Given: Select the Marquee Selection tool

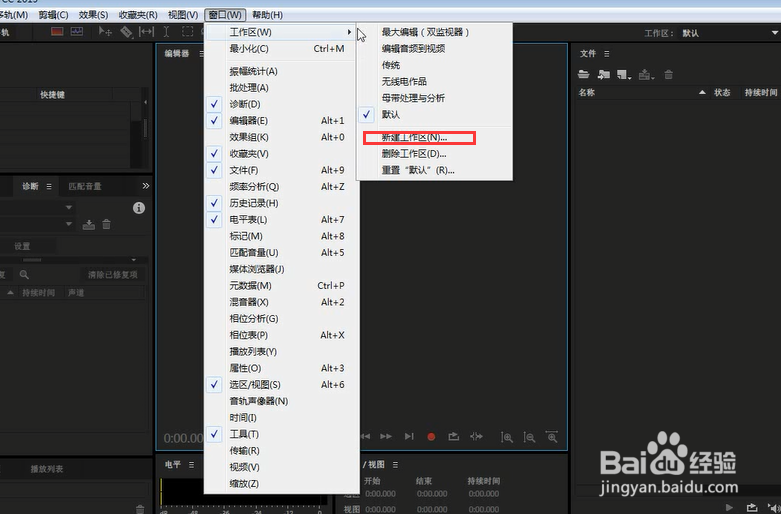Looking at the screenshot, I should 187,32.
